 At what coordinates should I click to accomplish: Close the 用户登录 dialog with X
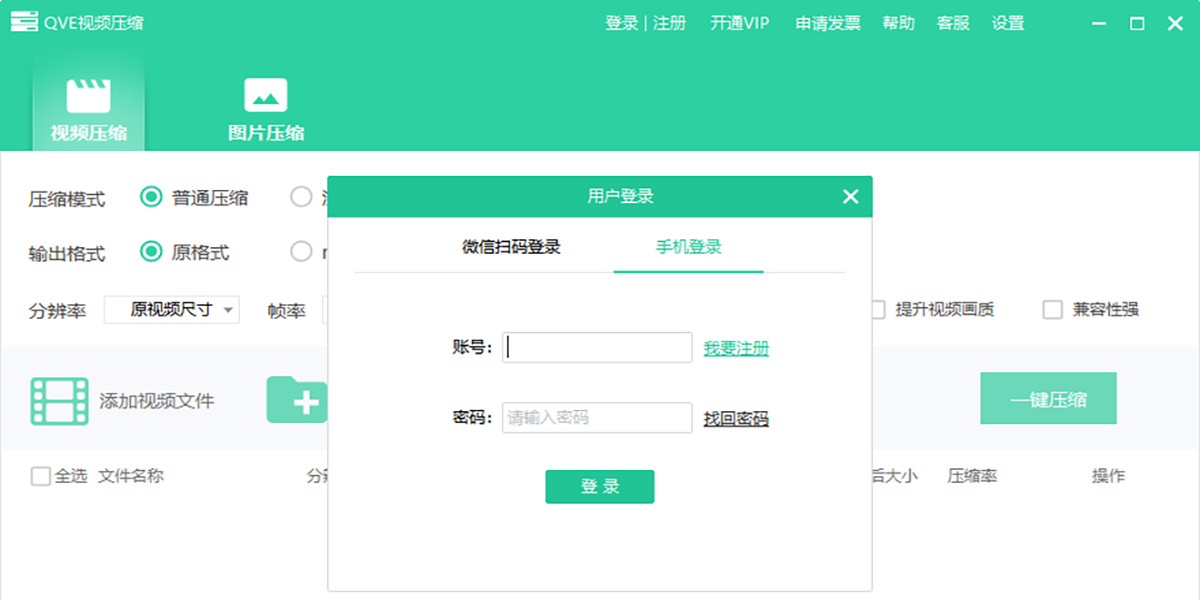tap(850, 197)
